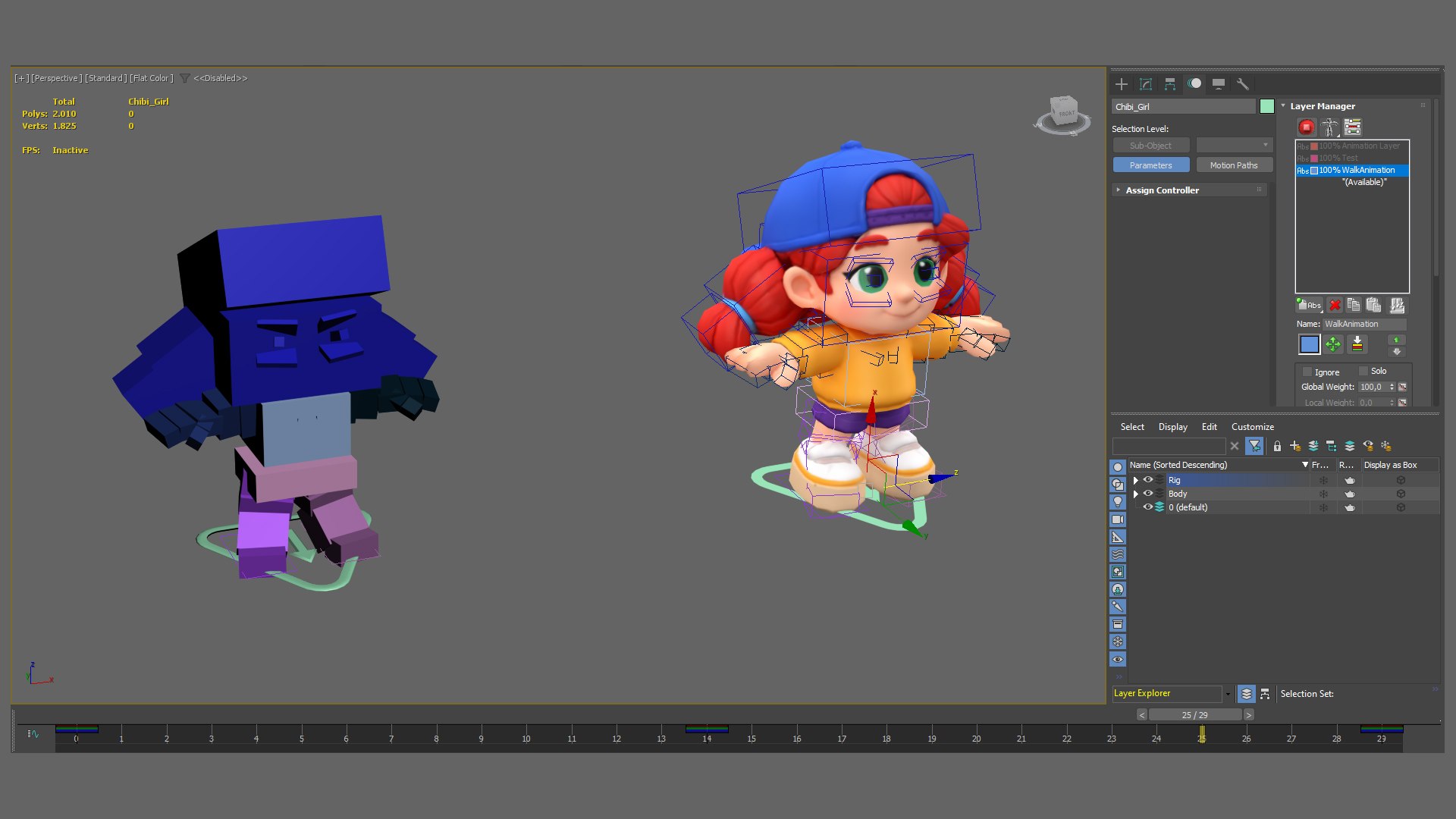Open the Sub-Object level dropdown

pos(1234,145)
